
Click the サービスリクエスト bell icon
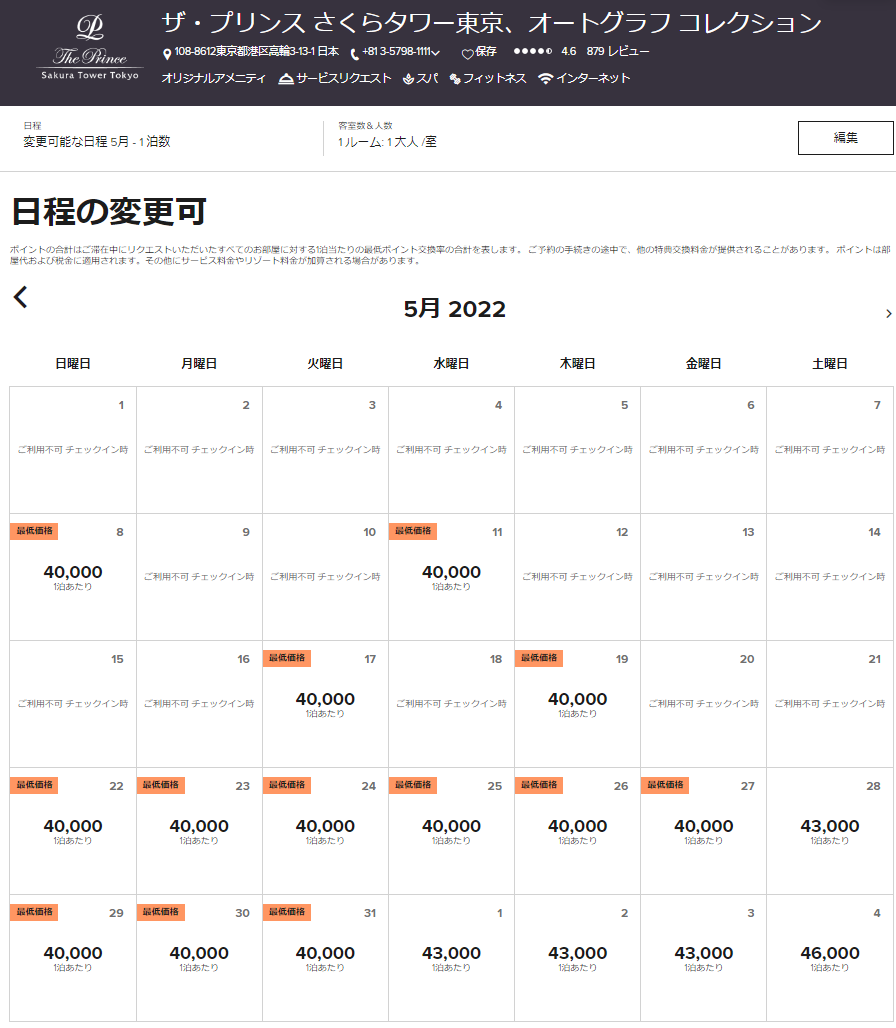pos(286,79)
